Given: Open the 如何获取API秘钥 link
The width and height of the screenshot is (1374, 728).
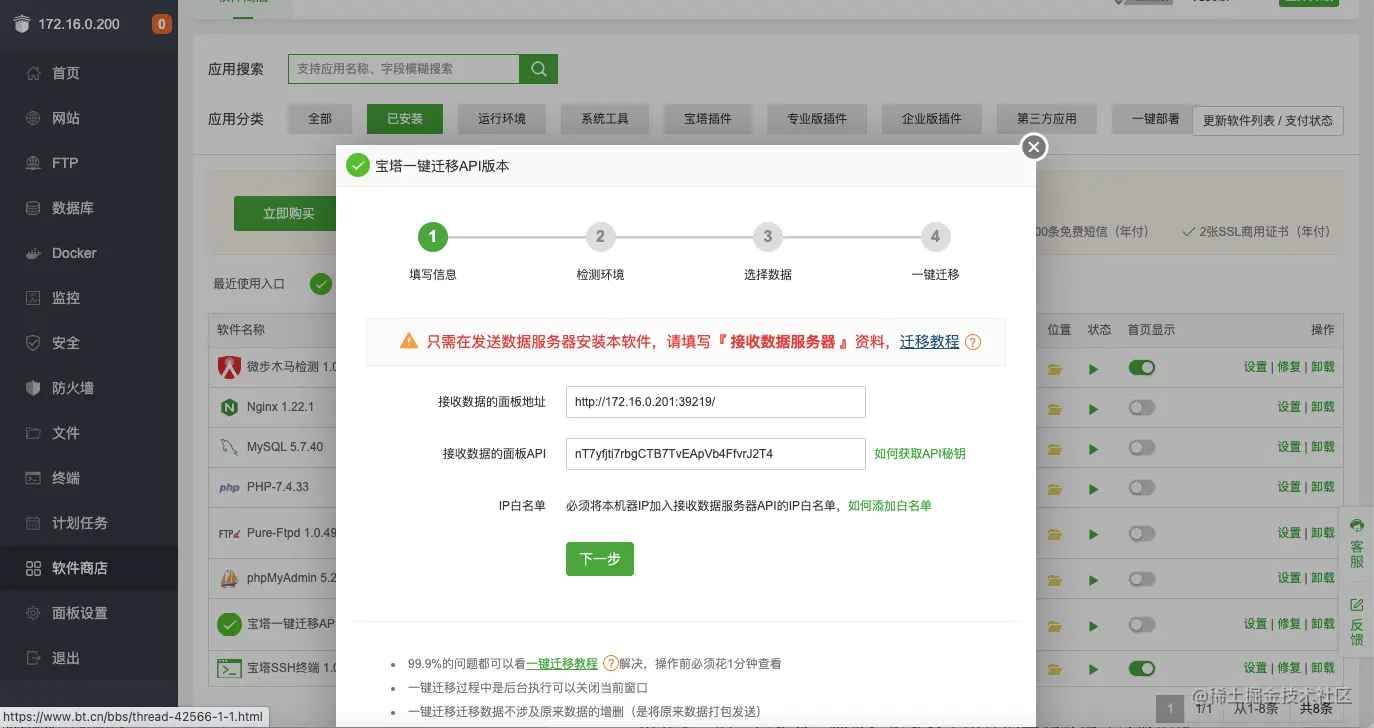Looking at the screenshot, I should pos(920,454).
